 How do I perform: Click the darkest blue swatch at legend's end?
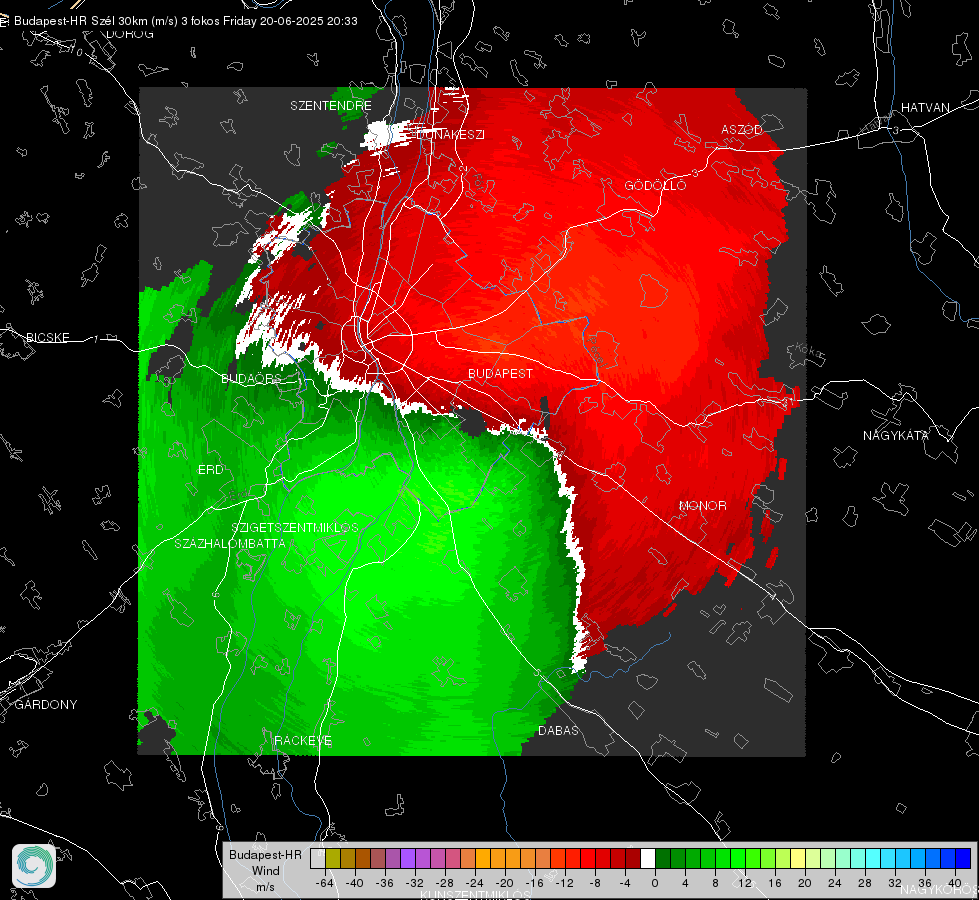point(963,858)
